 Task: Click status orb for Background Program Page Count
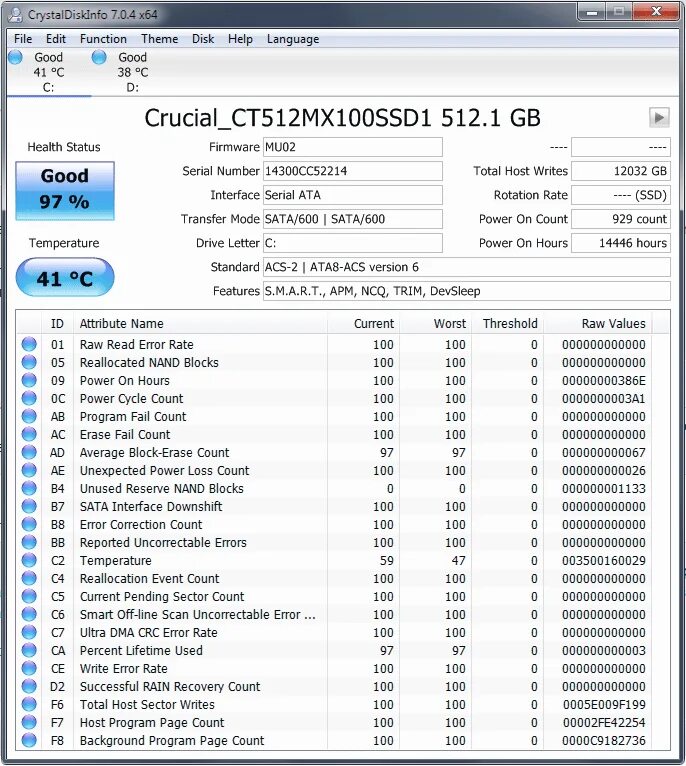point(29,740)
